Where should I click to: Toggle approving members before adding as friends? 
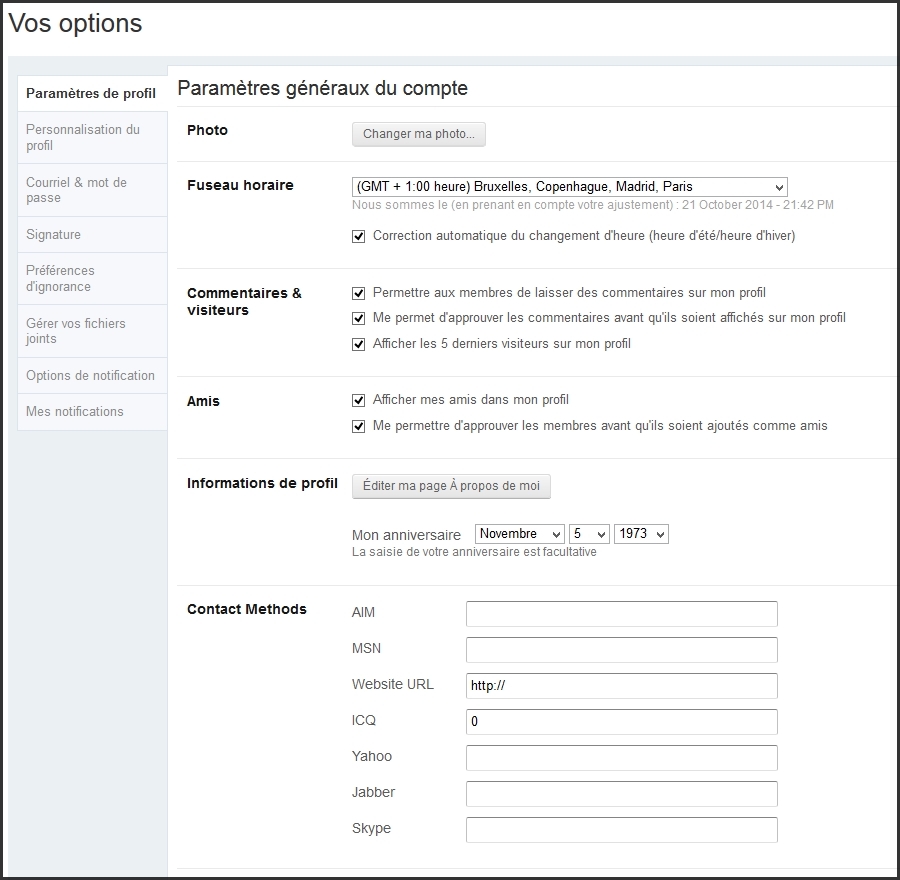tap(359, 426)
